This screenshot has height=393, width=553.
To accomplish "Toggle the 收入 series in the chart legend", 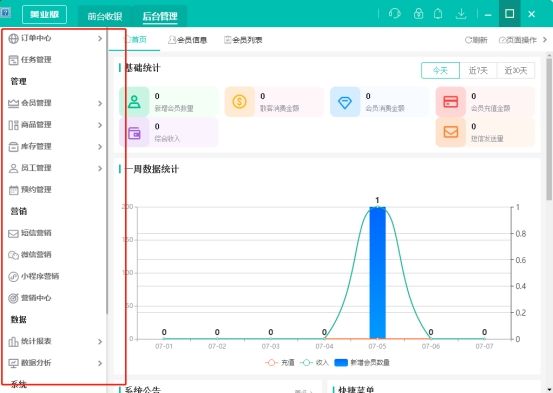I will click(315, 363).
